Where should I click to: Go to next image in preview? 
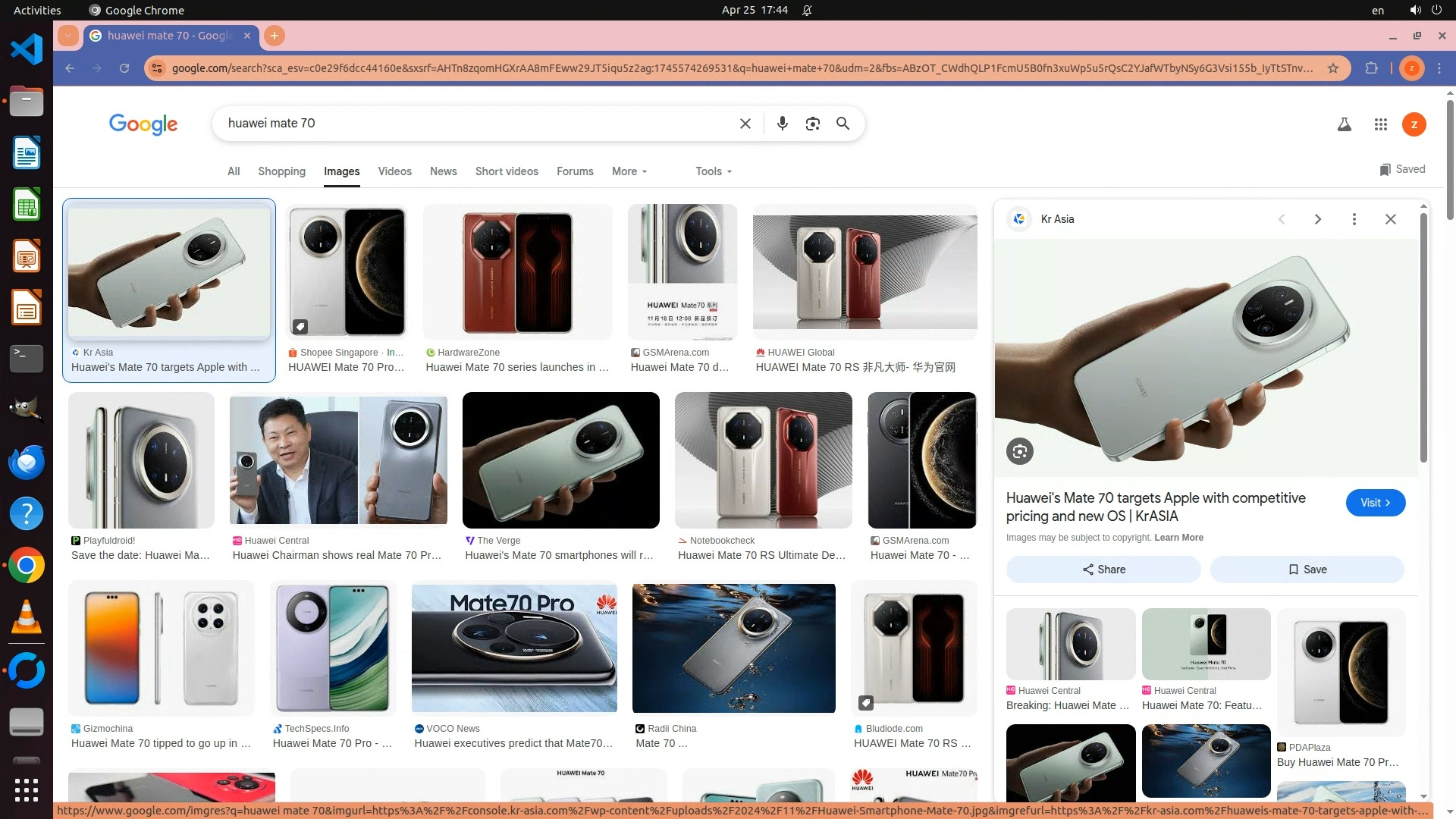pyautogui.click(x=1317, y=219)
